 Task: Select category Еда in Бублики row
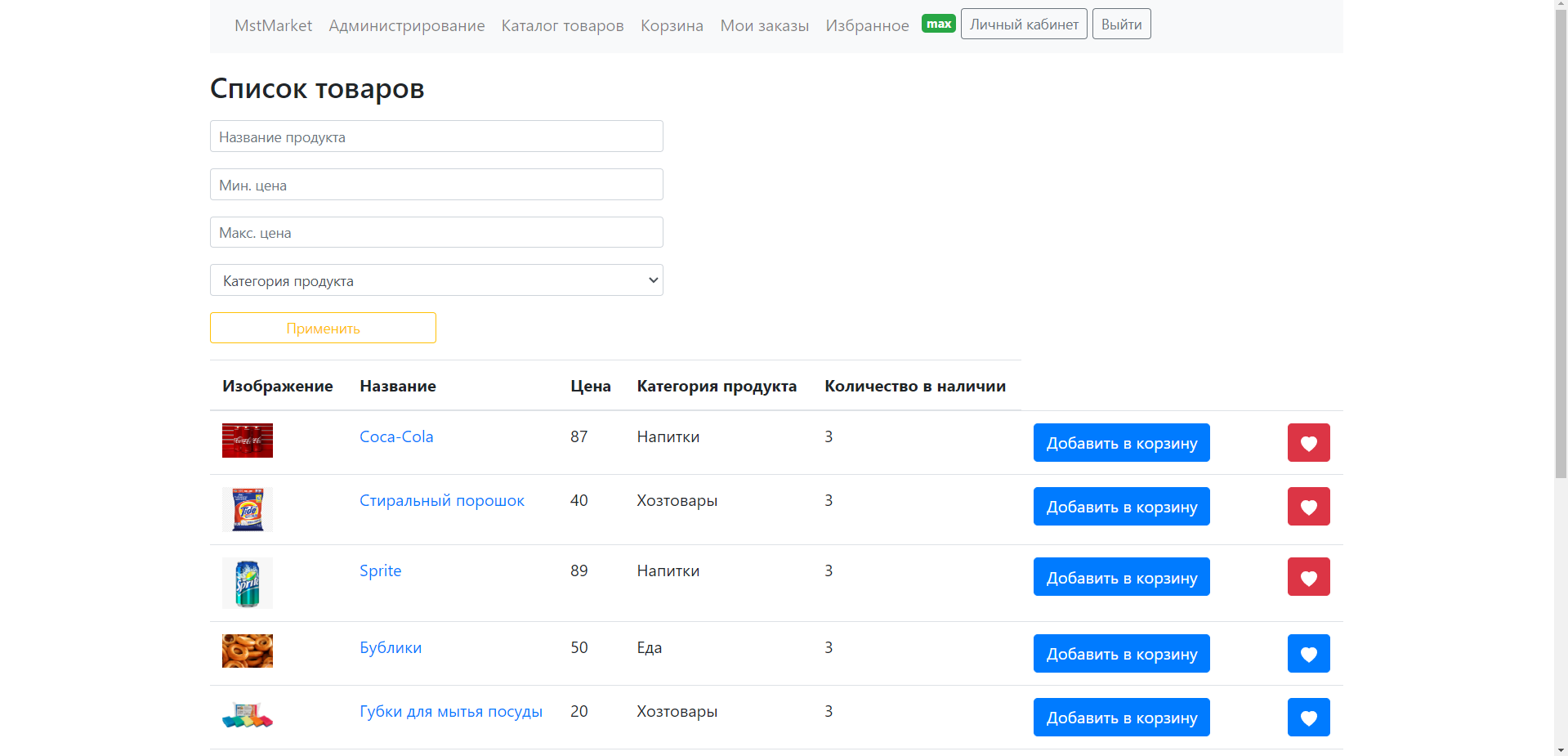(x=650, y=647)
